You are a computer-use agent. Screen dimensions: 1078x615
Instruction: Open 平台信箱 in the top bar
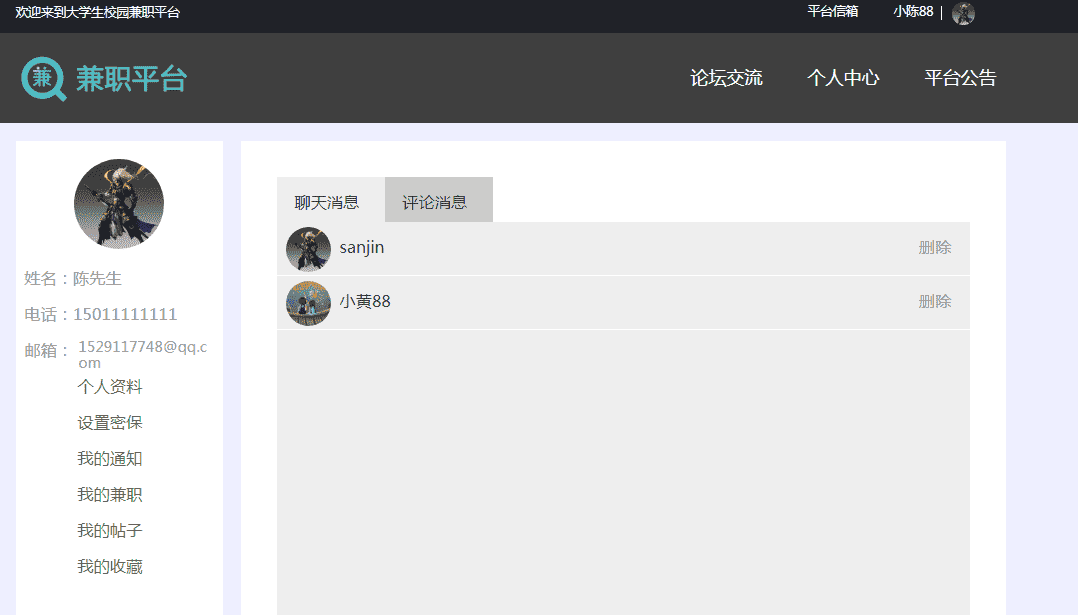832,12
